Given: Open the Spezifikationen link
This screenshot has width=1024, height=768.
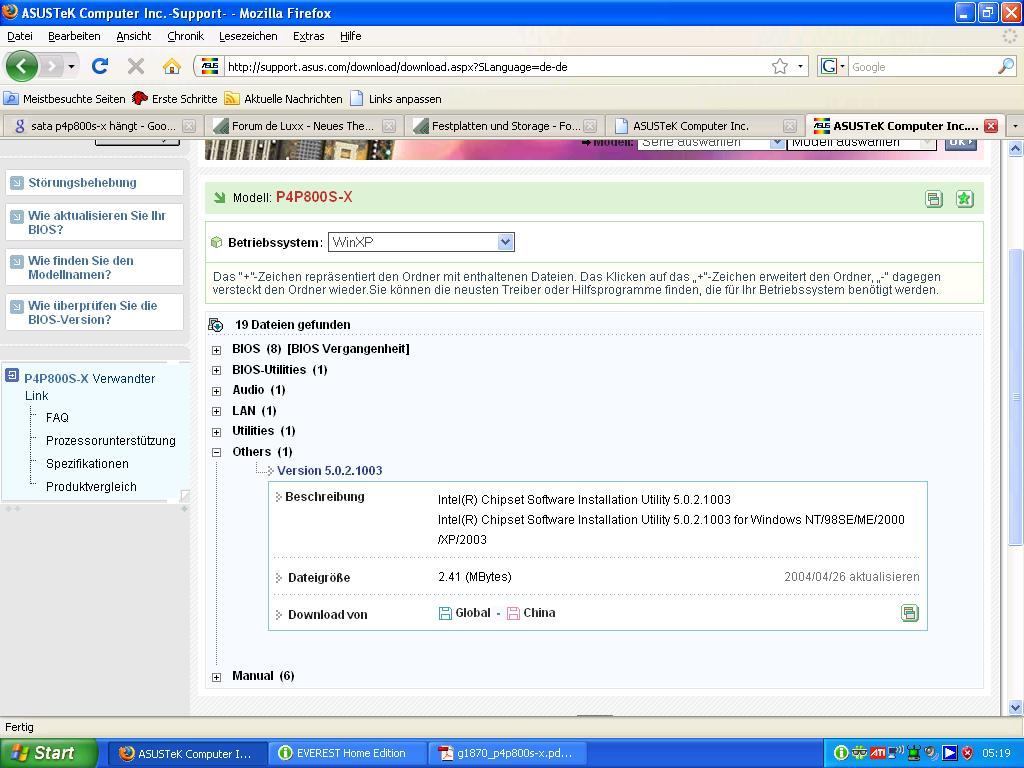Looking at the screenshot, I should pos(87,464).
